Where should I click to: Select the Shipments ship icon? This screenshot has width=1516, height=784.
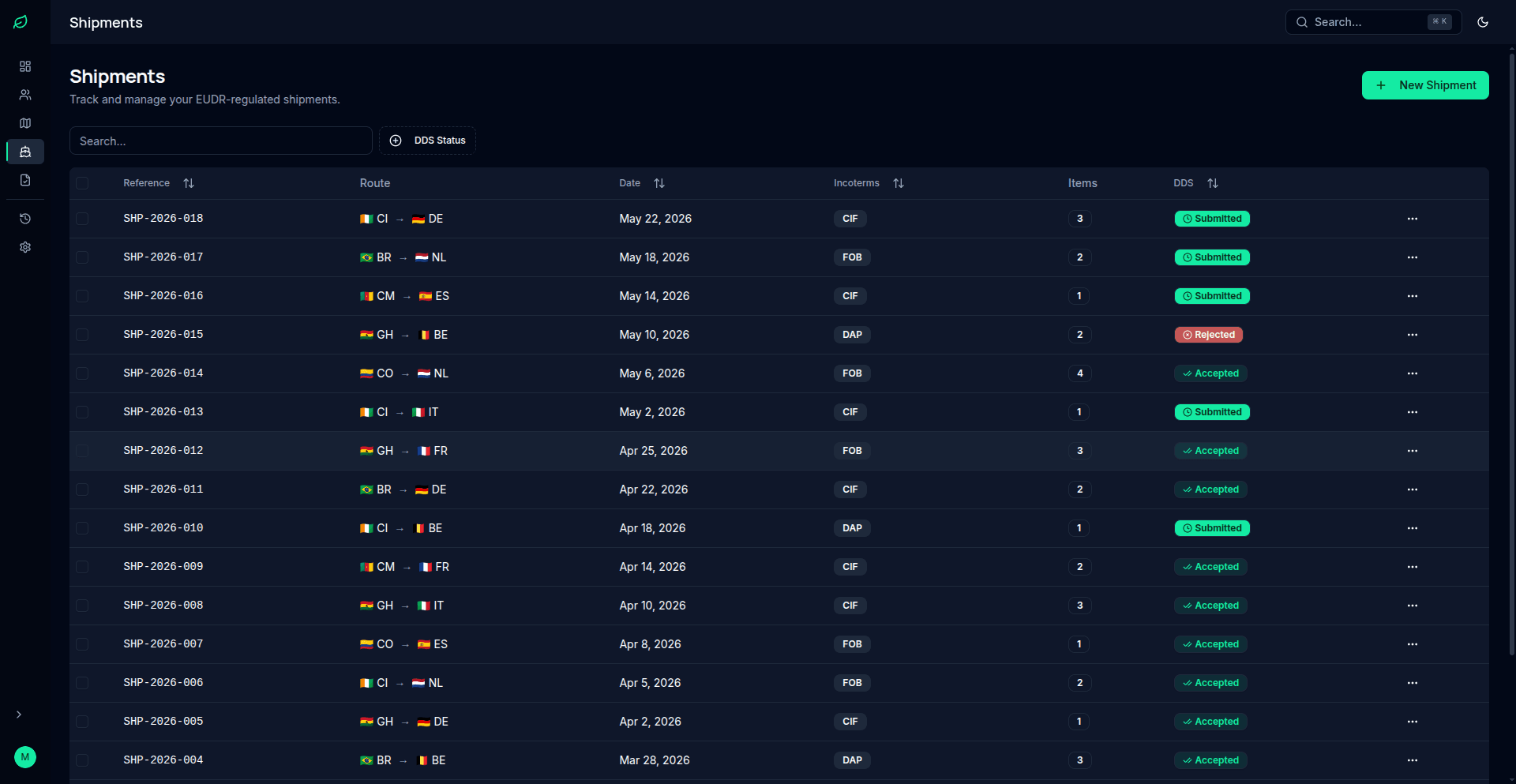(24, 152)
